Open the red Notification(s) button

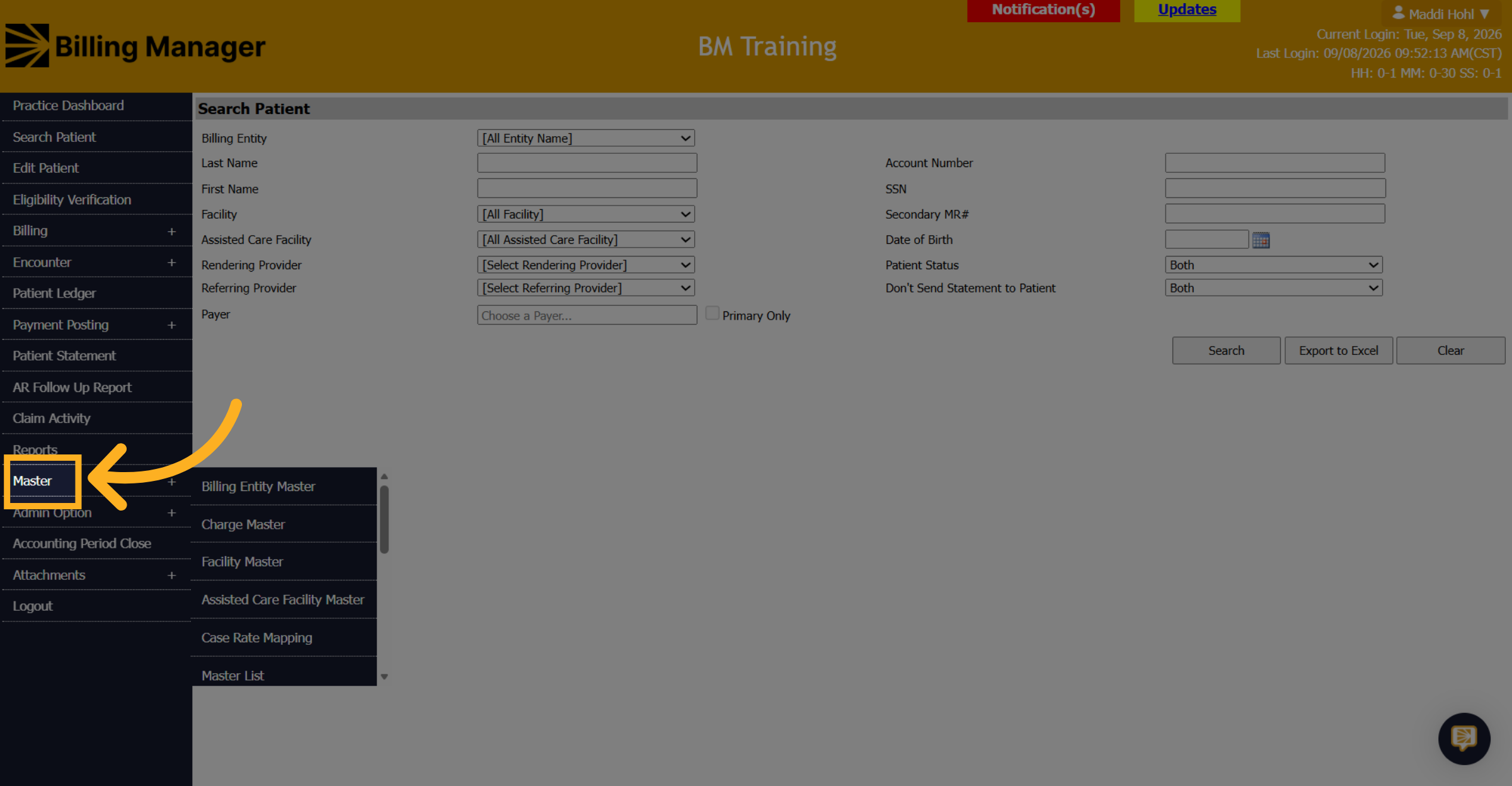tap(1043, 10)
